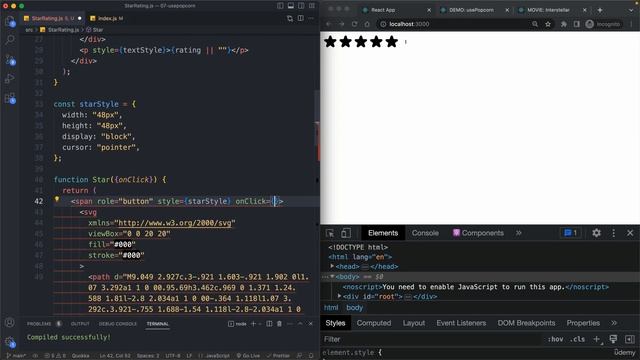Maximize terminal panel with chevron up
The image size is (640, 360).
click(x=300, y=324)
